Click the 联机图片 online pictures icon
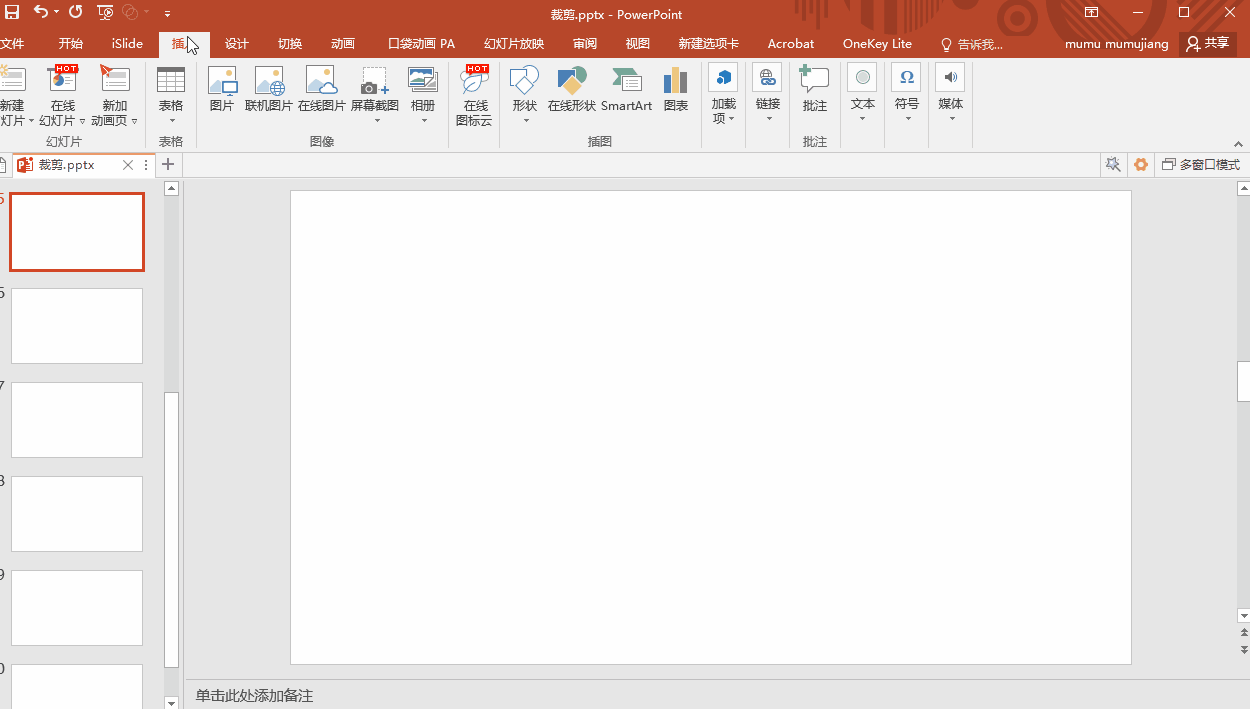This screenshot has width=1250, height=709. tap(269, 89)
